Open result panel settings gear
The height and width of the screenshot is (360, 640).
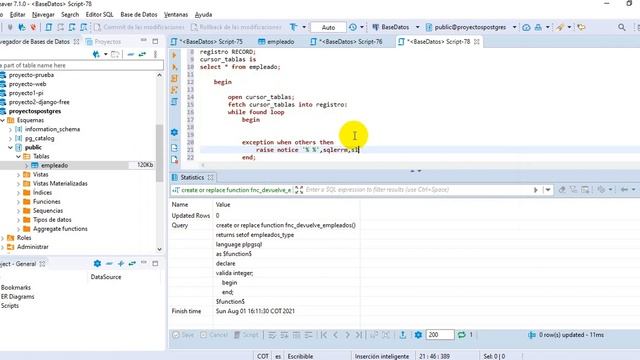coord(418,335)
